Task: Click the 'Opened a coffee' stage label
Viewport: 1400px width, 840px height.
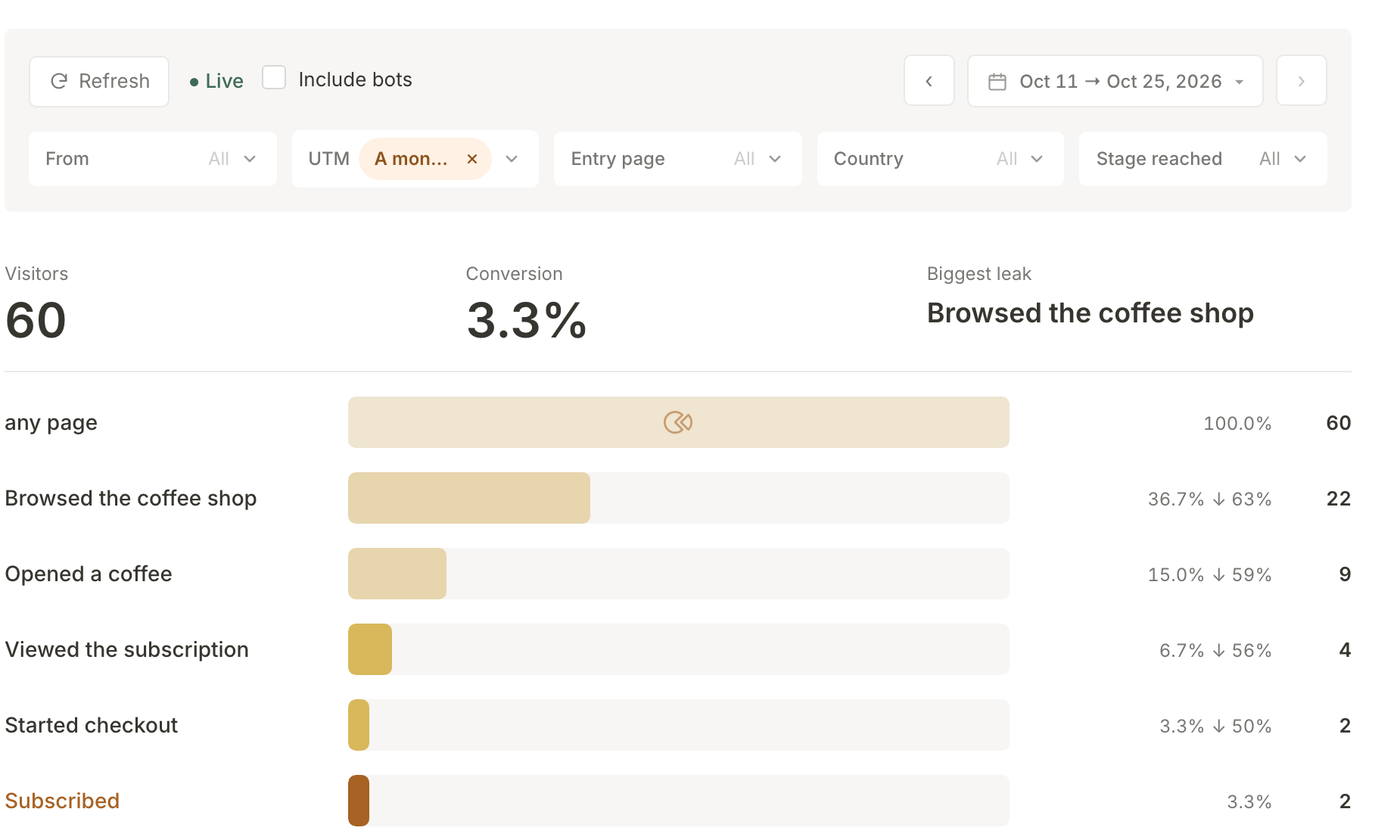Action: point(89,574)
